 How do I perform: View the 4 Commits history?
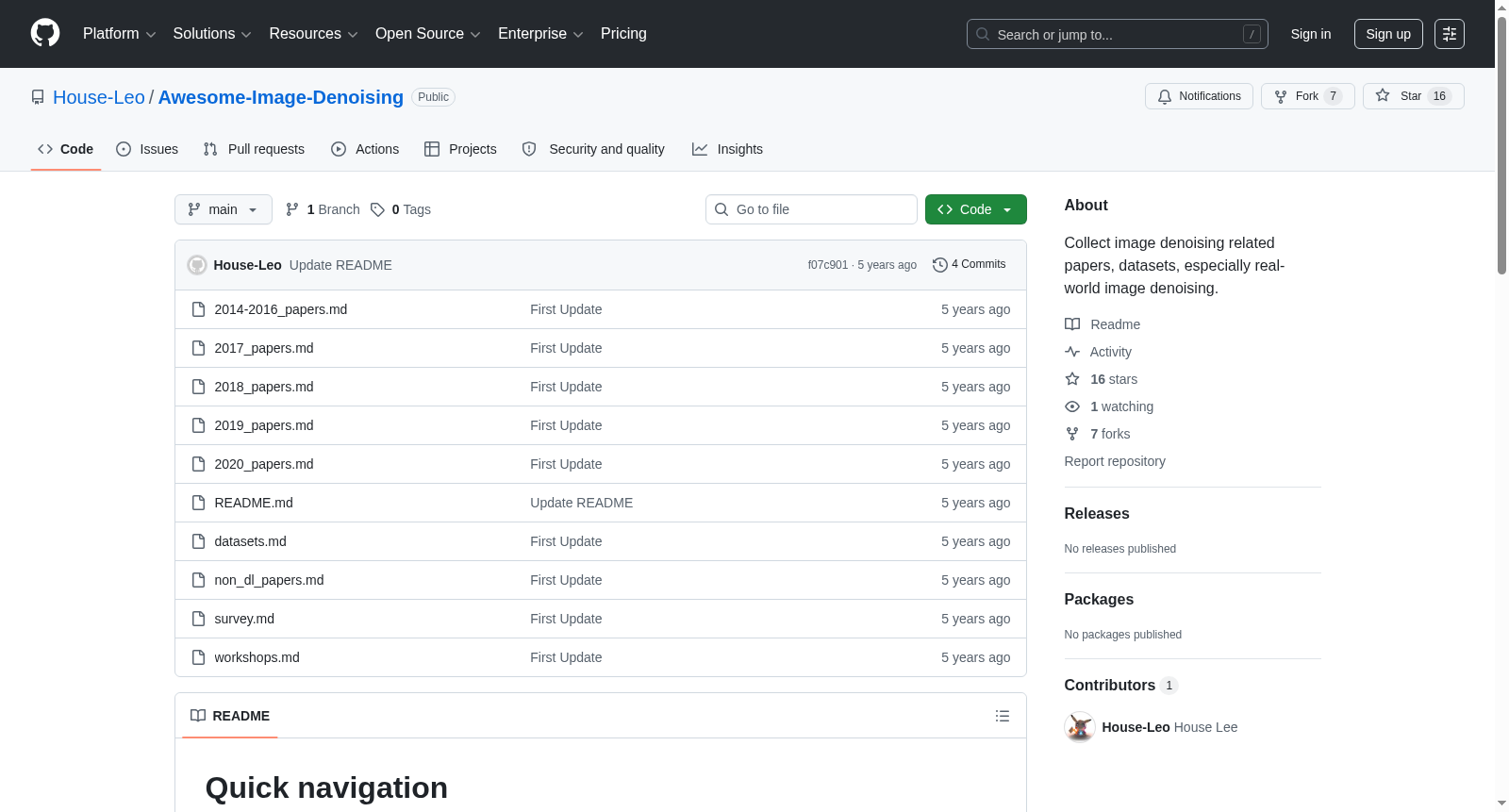click(x=970, y=265)
